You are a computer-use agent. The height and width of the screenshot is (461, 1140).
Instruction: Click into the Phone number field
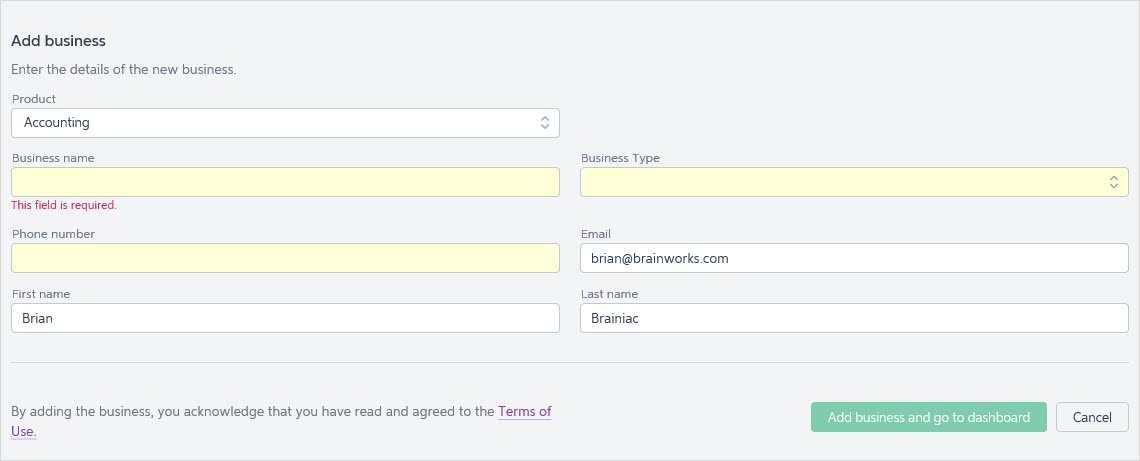pyautogui.click(x=285, y=258)
